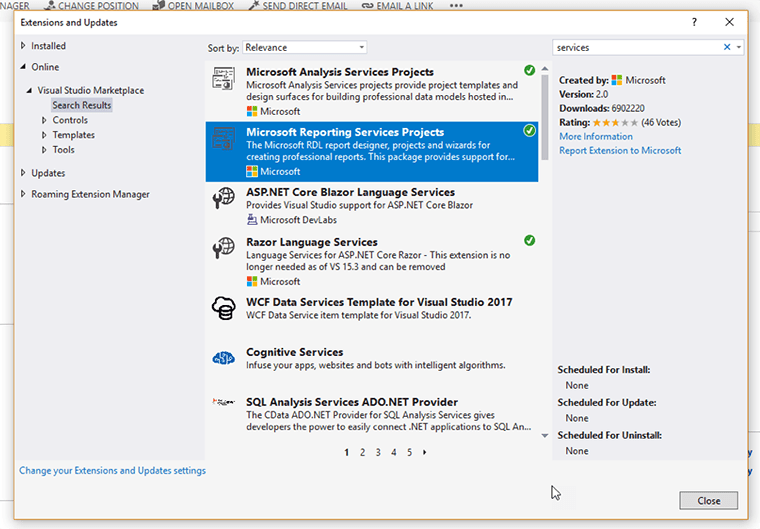
Task: Open the More Information link
Action: (x=596, y=136)
